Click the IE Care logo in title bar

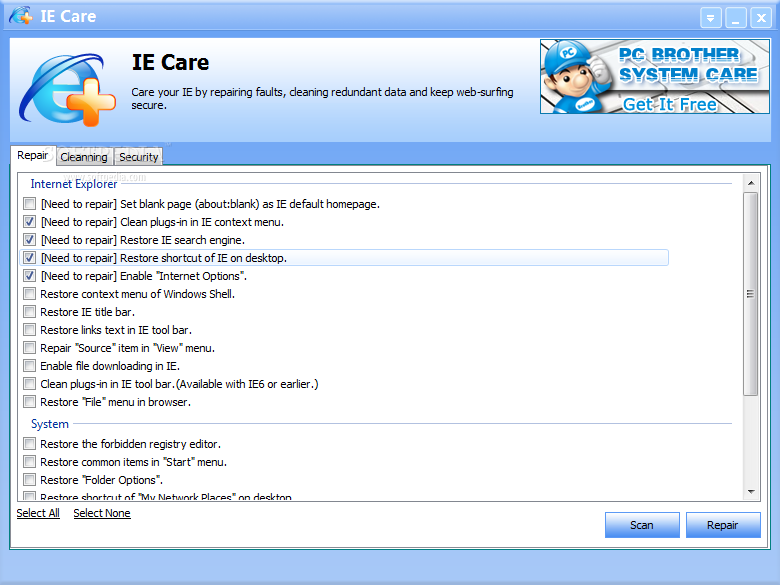[20, 16]
